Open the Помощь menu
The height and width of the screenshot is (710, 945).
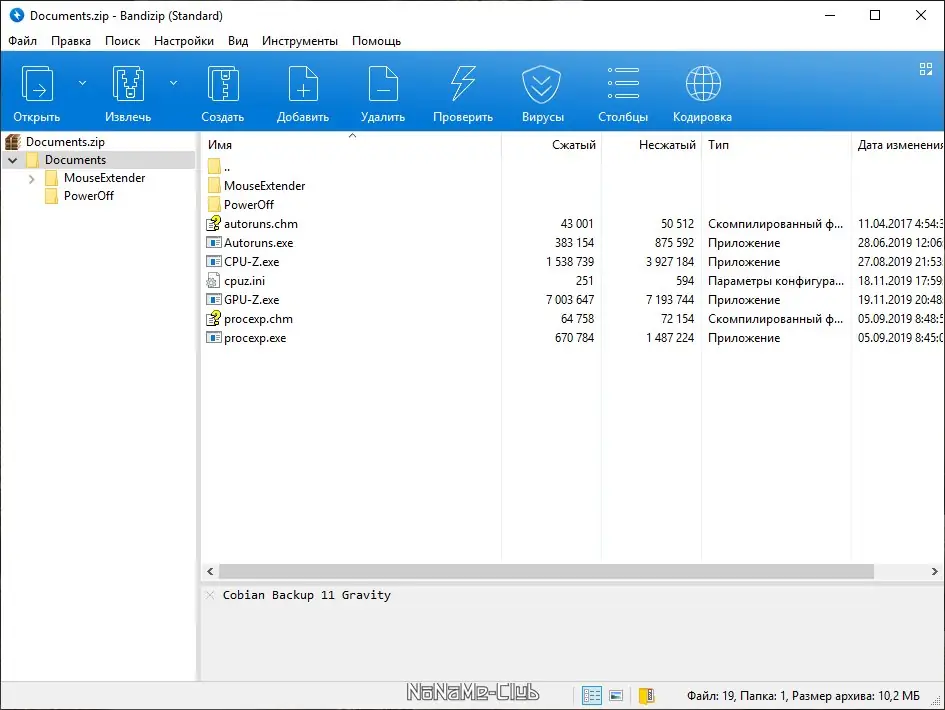pos(376,41)
